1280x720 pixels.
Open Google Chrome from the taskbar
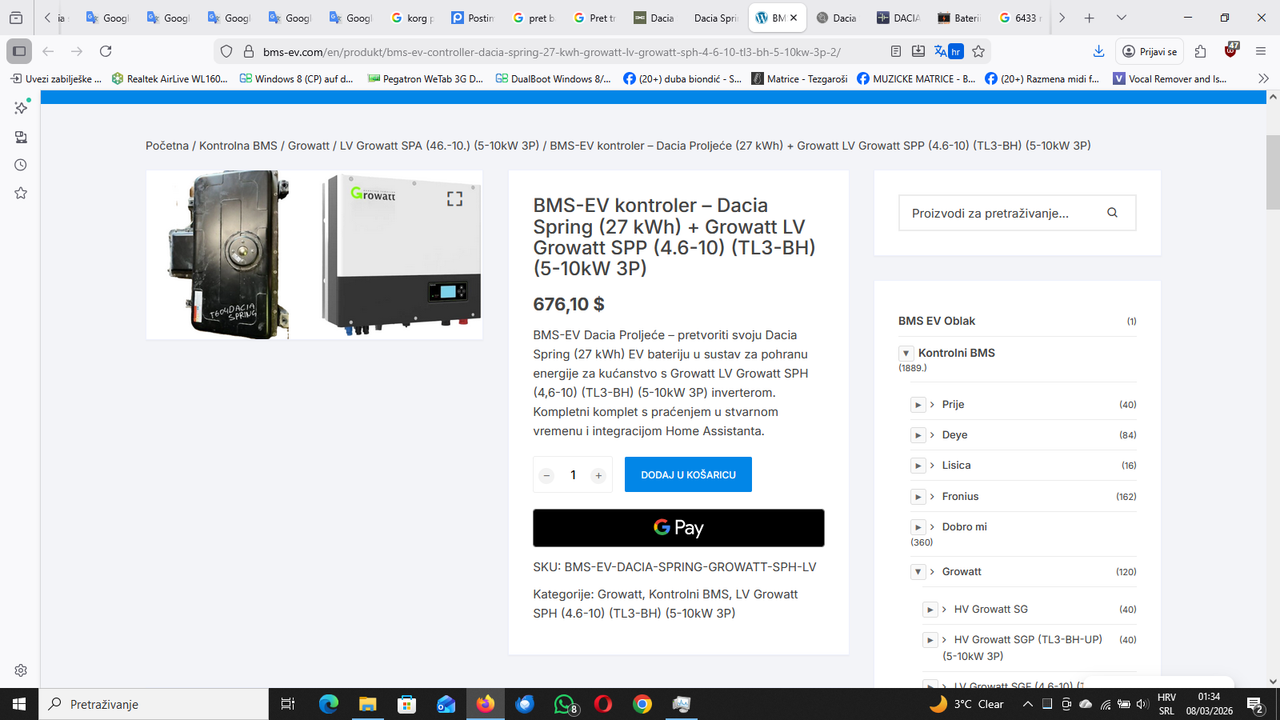click(642, 704)
